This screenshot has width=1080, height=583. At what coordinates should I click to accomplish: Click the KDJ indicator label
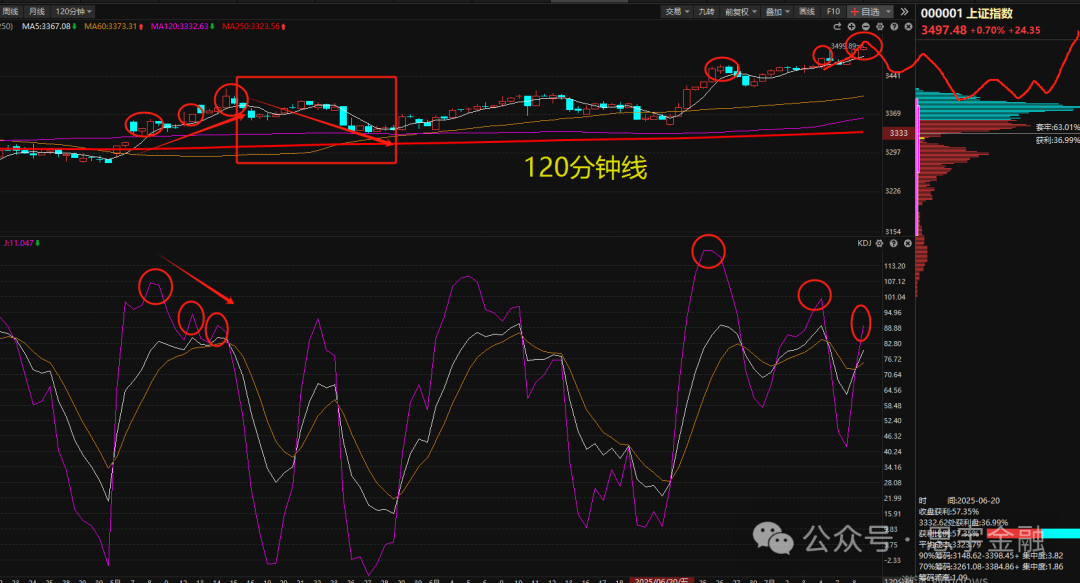pyautogui.click(x=864, y=243)
